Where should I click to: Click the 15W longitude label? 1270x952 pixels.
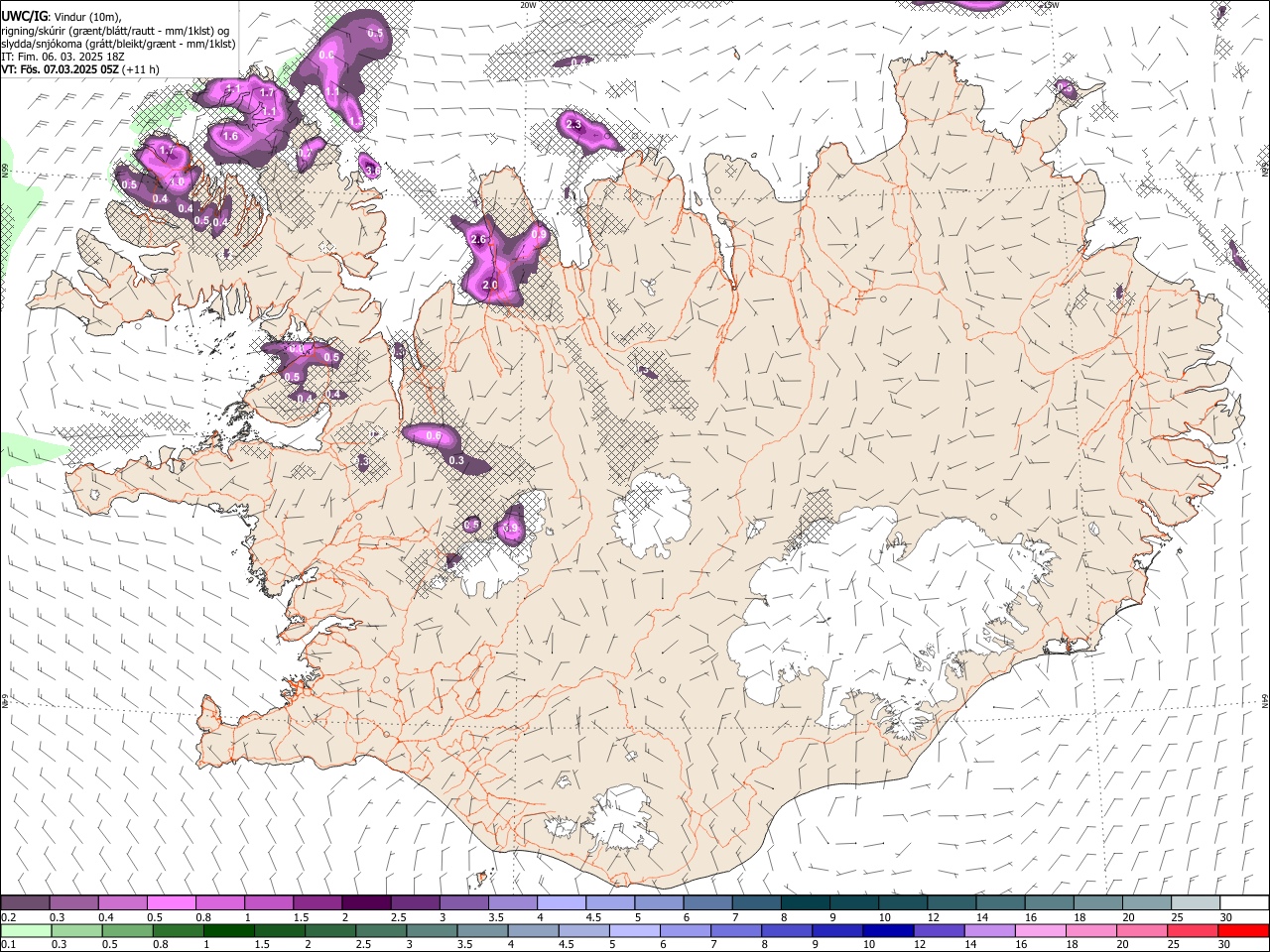click(x=1051, y=5)
